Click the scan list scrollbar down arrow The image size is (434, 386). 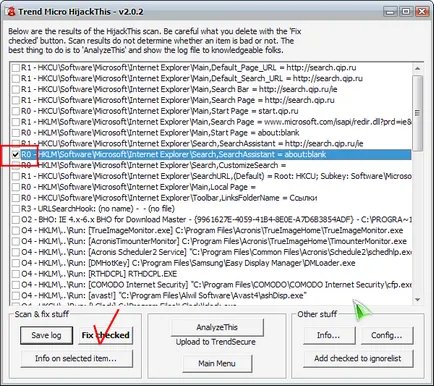pyautogui.click(x=417, y=300)
